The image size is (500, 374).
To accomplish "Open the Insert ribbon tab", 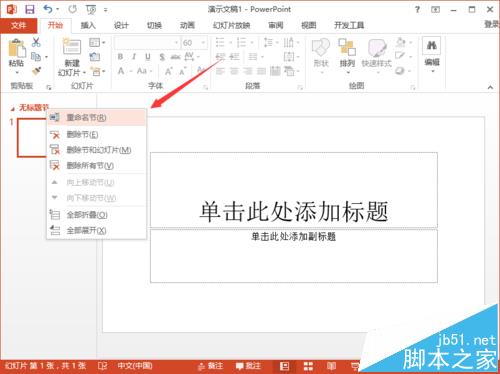I will (88, 25).
